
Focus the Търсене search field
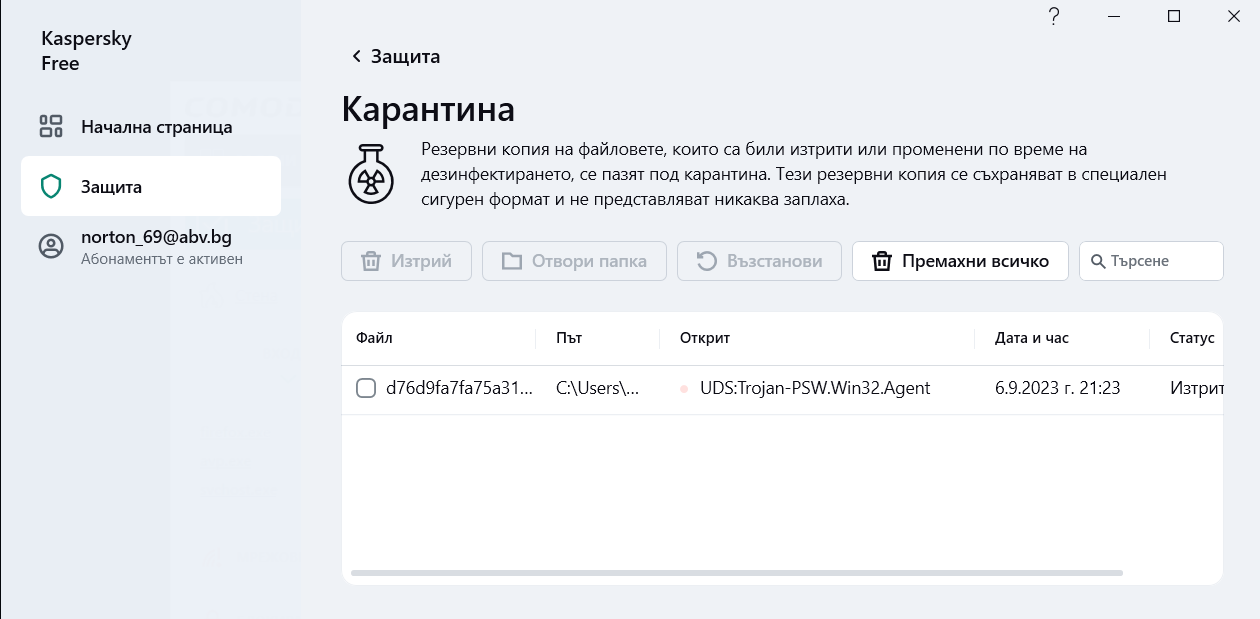coord(1151,261)
